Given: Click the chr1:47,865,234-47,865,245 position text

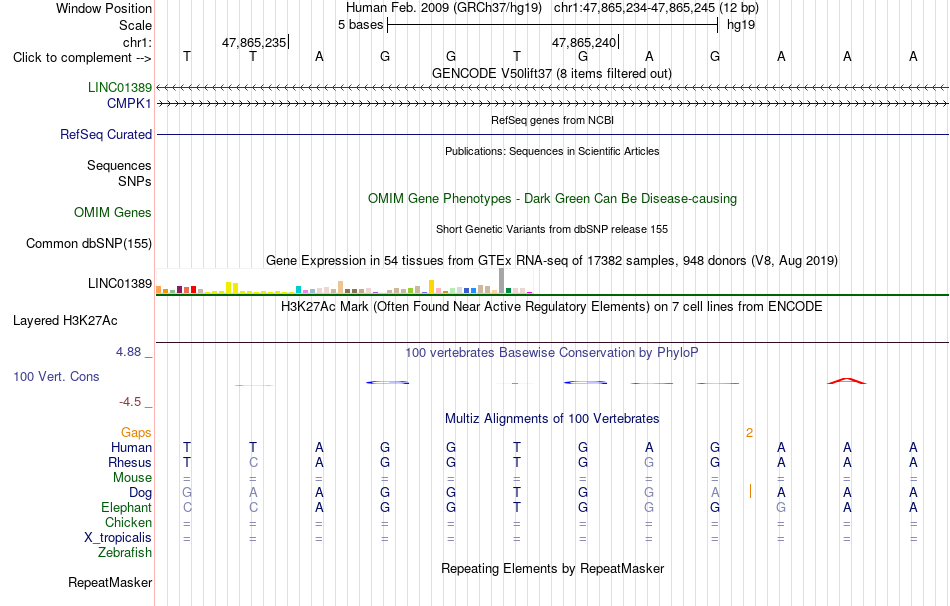Looking at the screenshot, I should coord(656,8).
